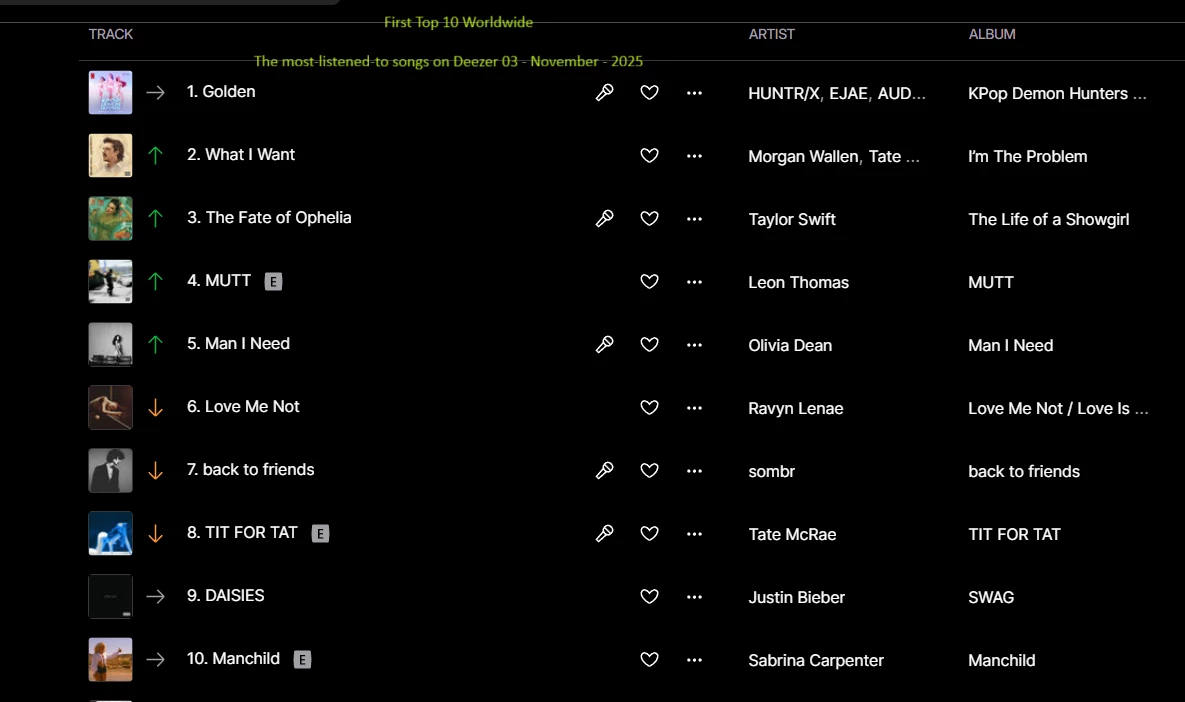
Task: Open lyrics microphone icon for Golden
Action: pyautogui.click(x=605, y=92)
